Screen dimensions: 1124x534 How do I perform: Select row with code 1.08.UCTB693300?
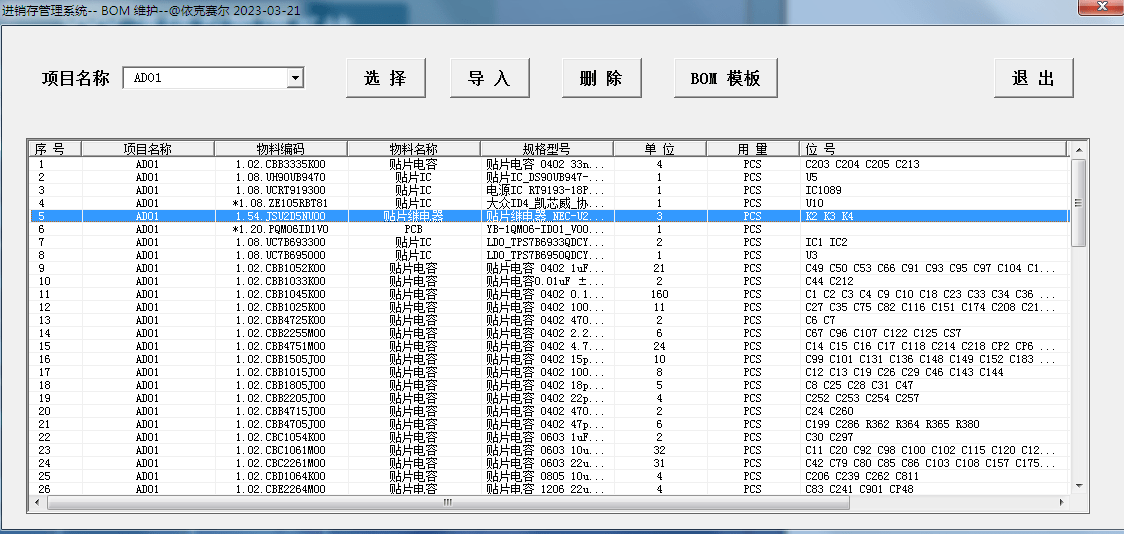(x=549, y=242)
